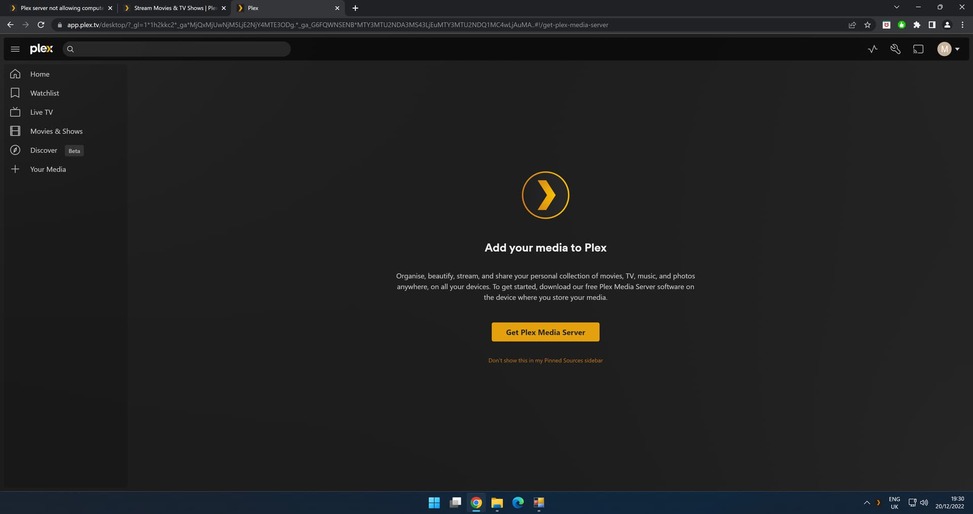This screenshot has height=514, width=973.
Task: Open the Activity pulse icon
Action: [872, 49]
